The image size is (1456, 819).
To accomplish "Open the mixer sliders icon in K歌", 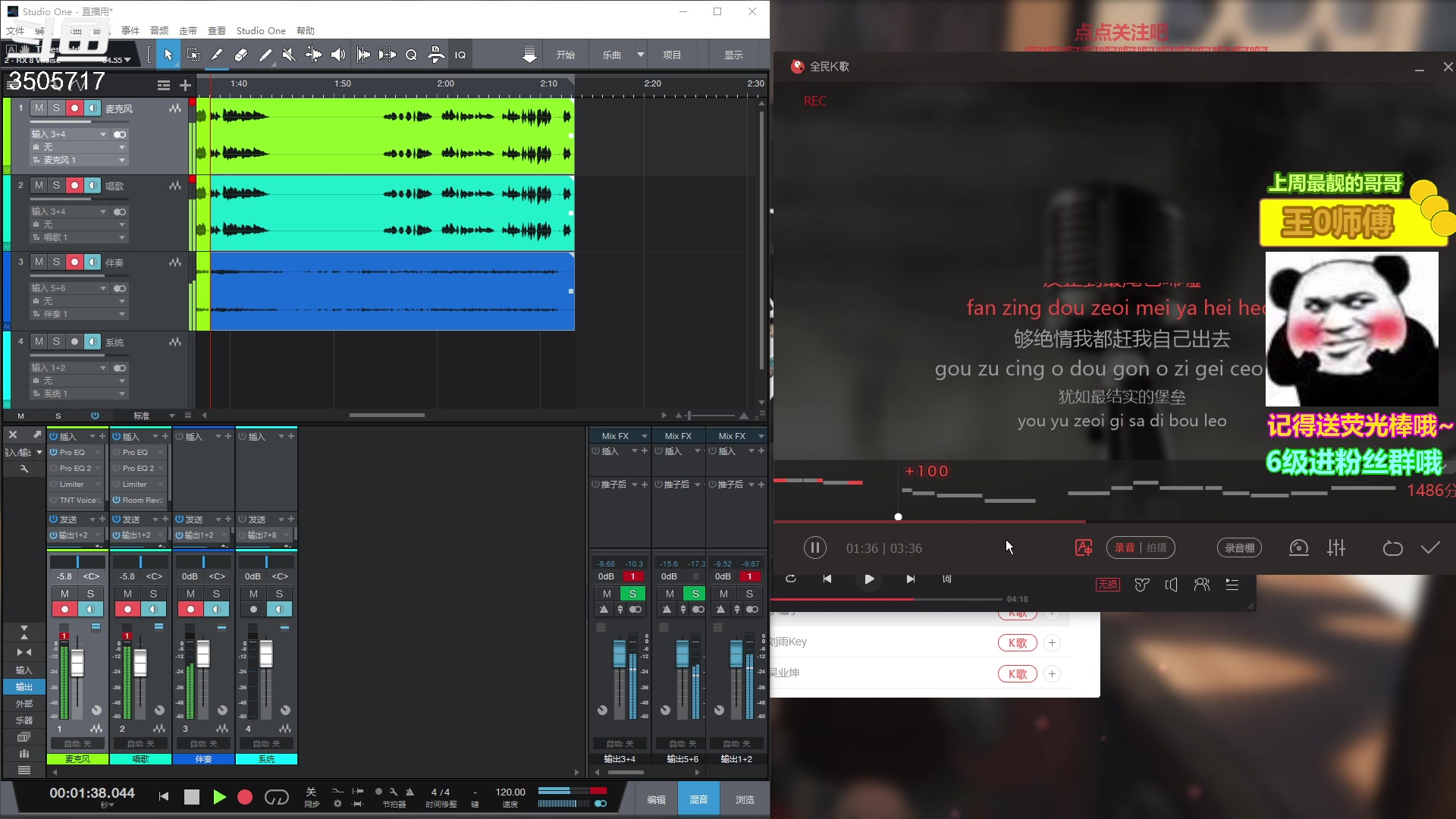I will tap(1336, 548).
